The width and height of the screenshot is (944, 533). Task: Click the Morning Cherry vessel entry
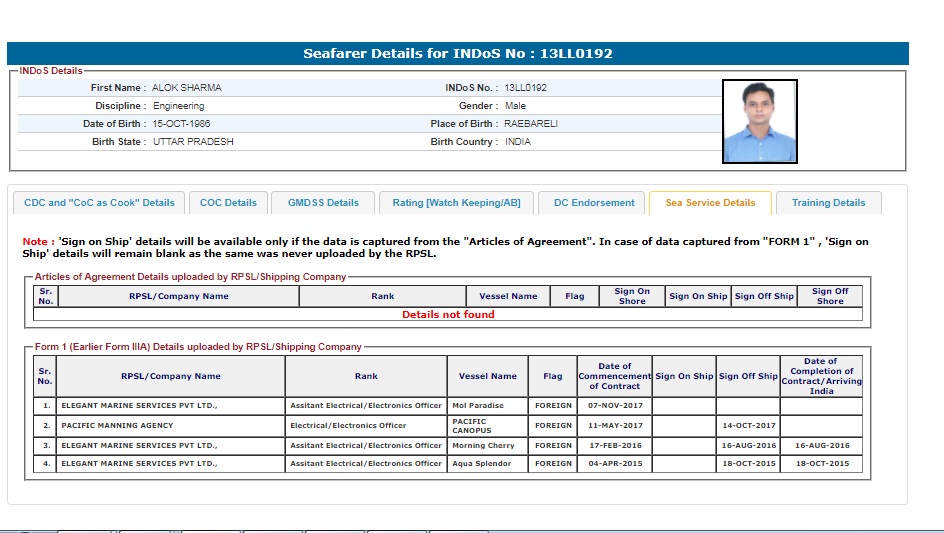tap(483, 445)
